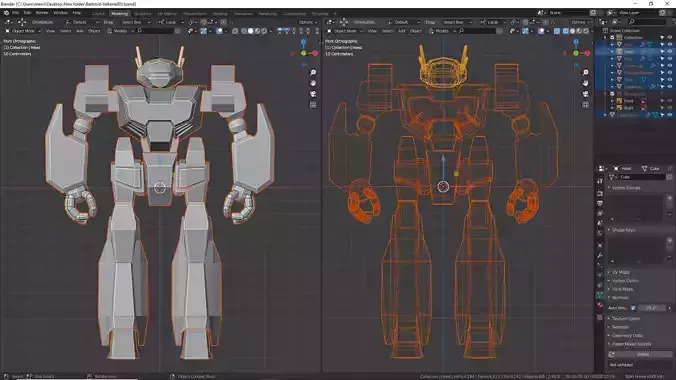Image resolution: width=676 pixels, height=380 pixels.
Task: Open View menu in left viewport header
Action: tap(50, 31)
